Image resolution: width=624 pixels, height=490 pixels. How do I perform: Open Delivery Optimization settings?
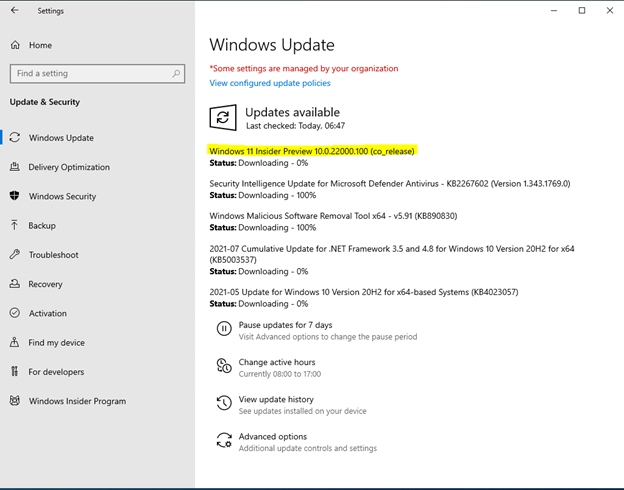pos(69,167)
